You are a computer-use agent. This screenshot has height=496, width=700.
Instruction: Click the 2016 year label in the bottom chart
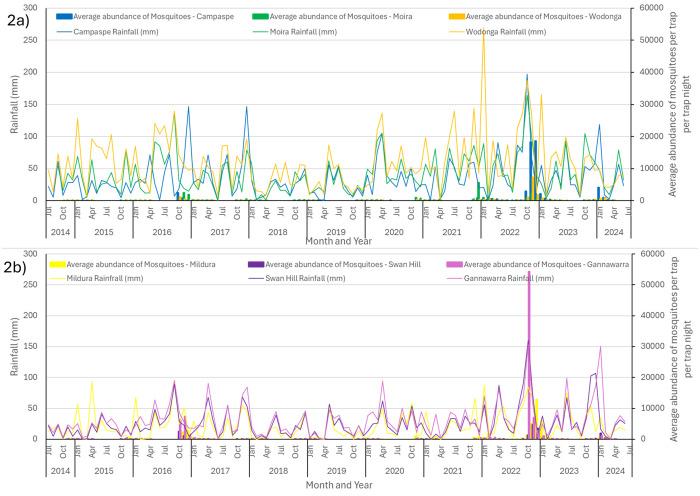160,470
